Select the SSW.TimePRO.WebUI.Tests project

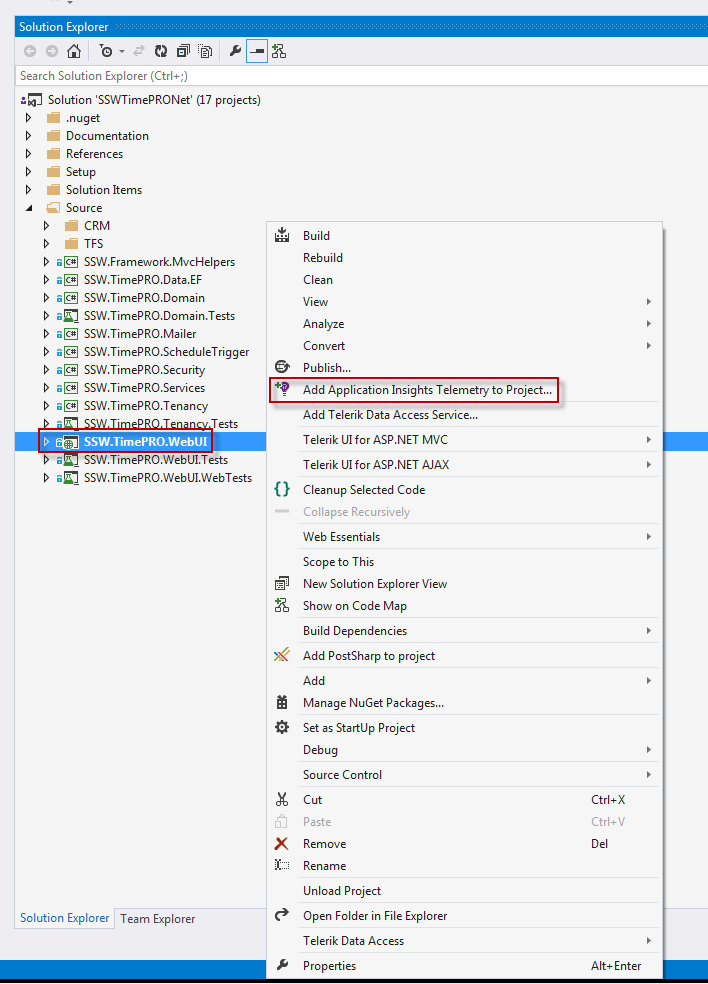[155, 460]
